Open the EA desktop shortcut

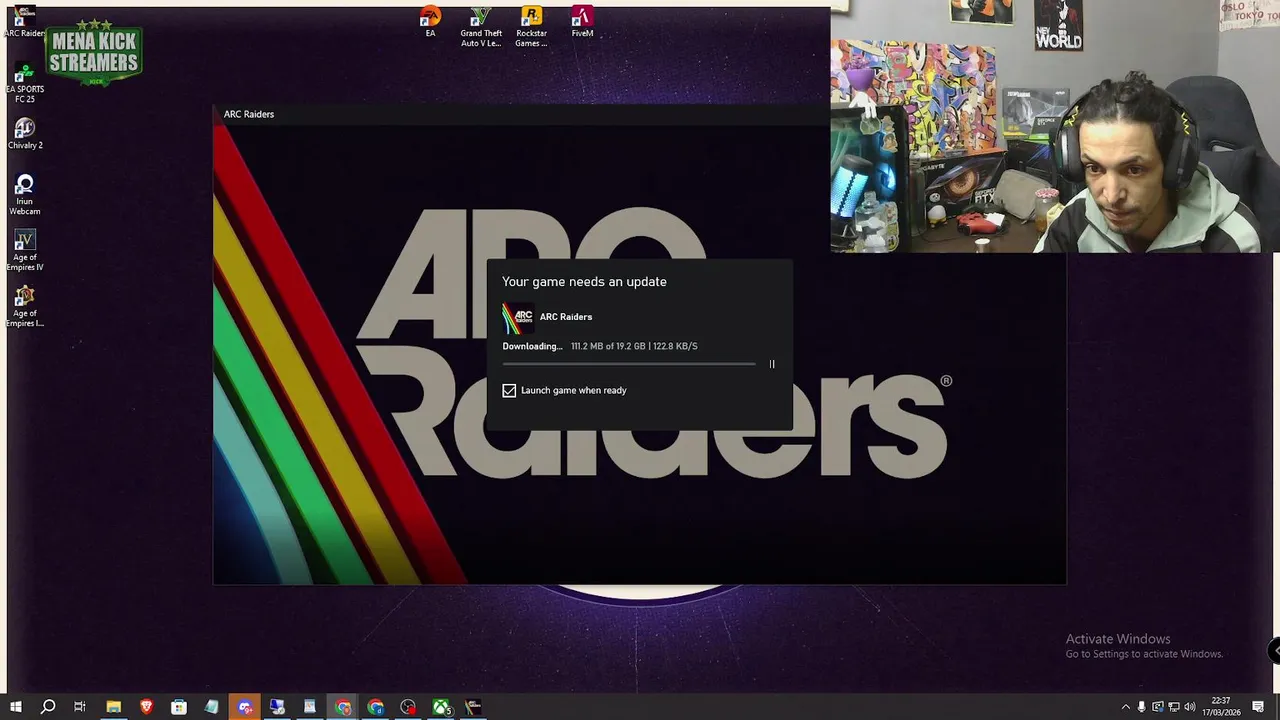click(x=430, y=22)
